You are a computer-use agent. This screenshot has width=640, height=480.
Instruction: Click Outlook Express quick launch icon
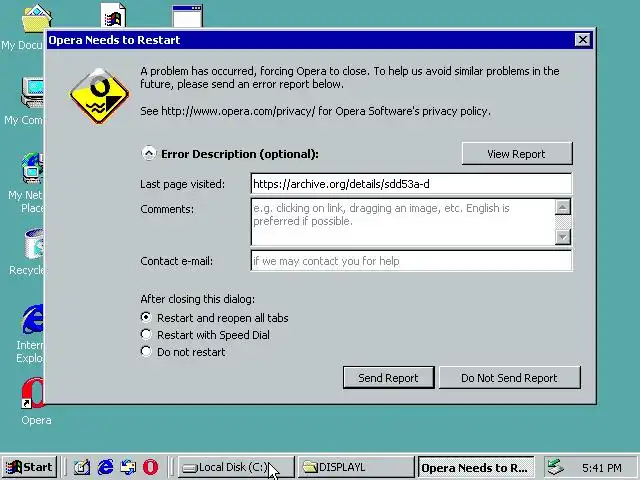coord(128,467)
